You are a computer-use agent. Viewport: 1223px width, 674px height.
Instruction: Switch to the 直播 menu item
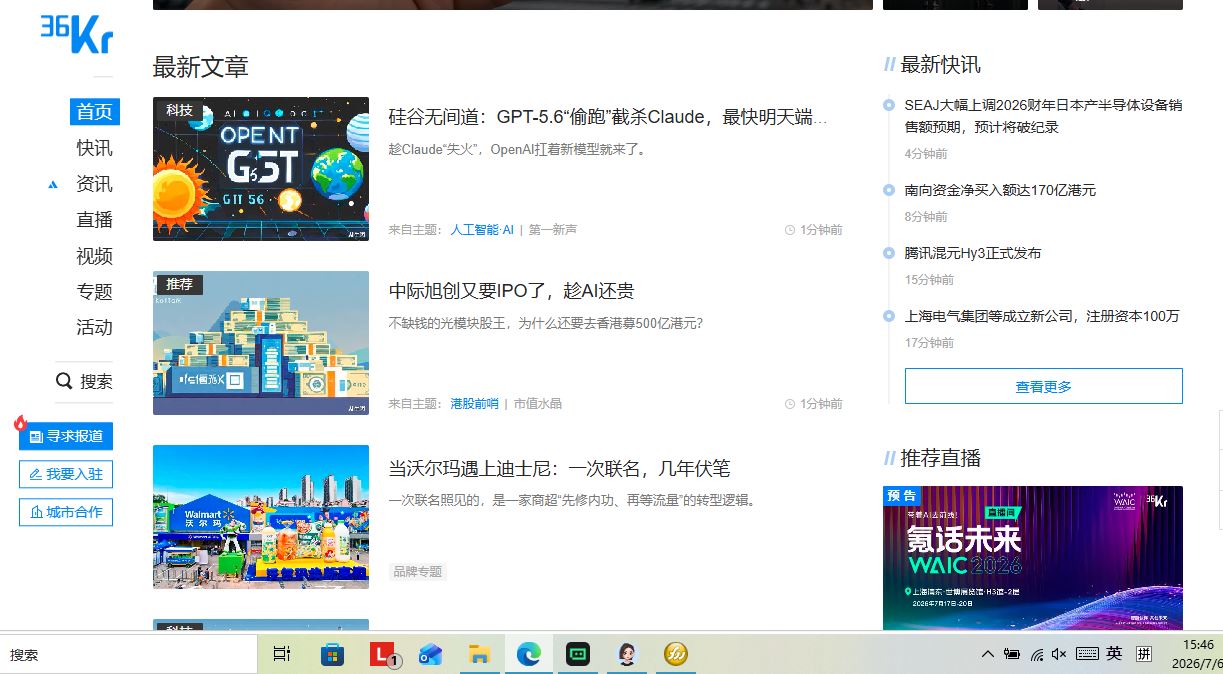[94, 220]
